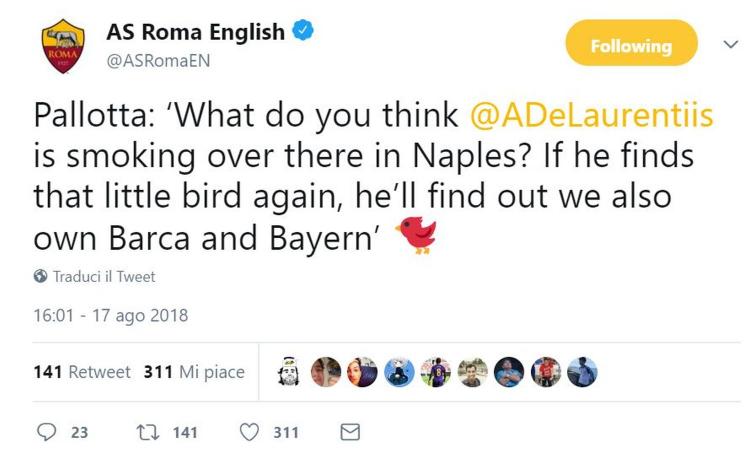Click the AS Roma crest profile picture

click(64, 47)
